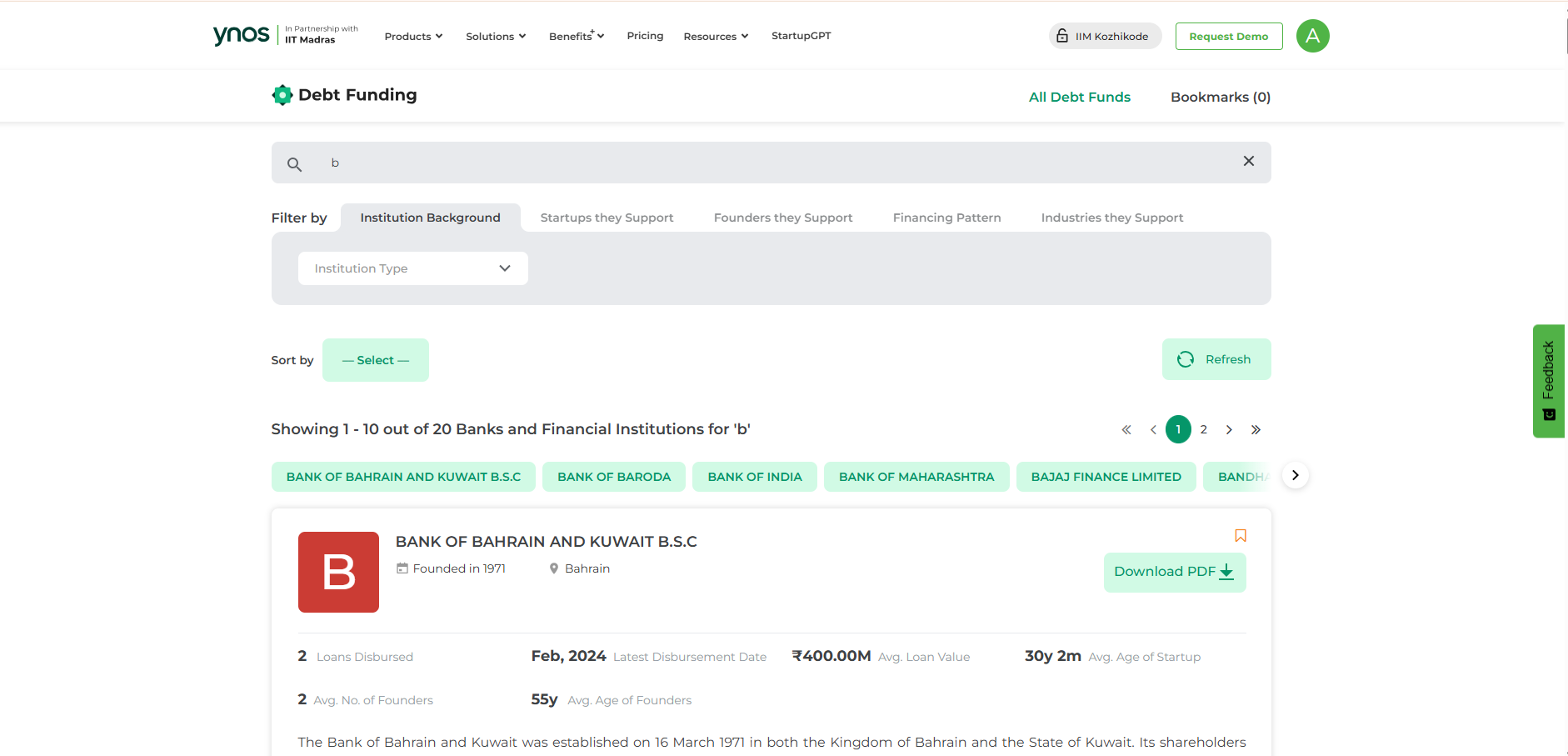Open the user avatar profile icon
The image size is (1568, 756).
pyautogui.click(x=1312, y=36)
